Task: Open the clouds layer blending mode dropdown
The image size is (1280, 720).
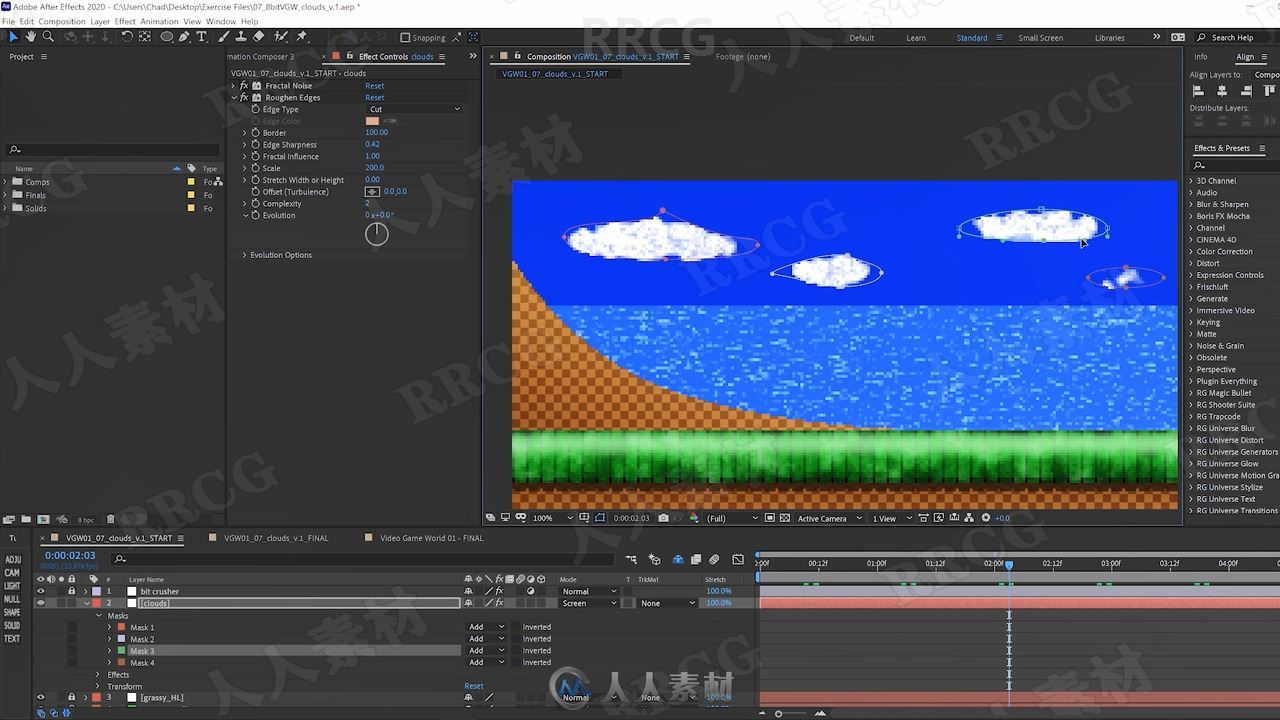Action: 589,603
